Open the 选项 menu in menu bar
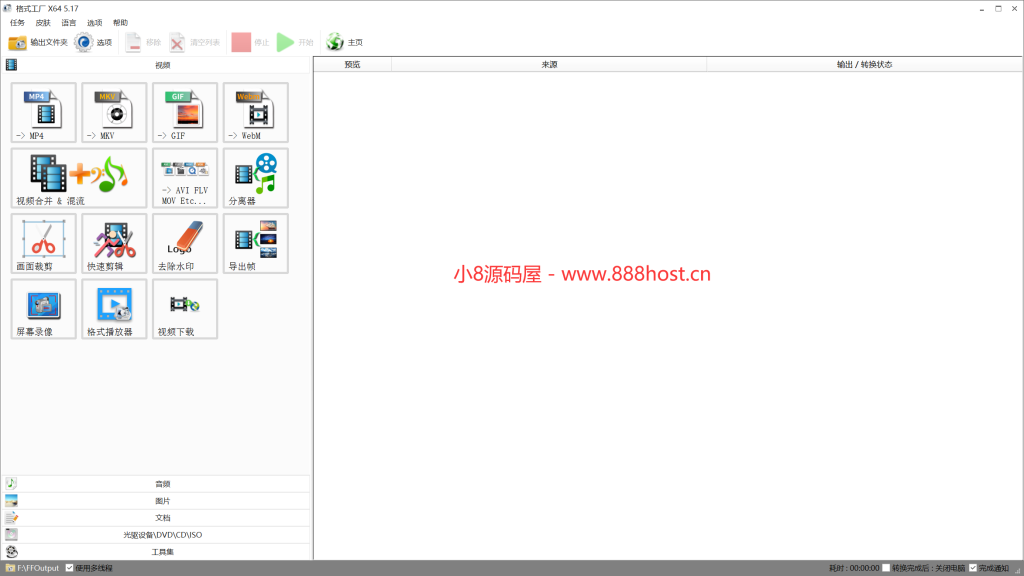The image size is (1024, 576). [95, 23]
